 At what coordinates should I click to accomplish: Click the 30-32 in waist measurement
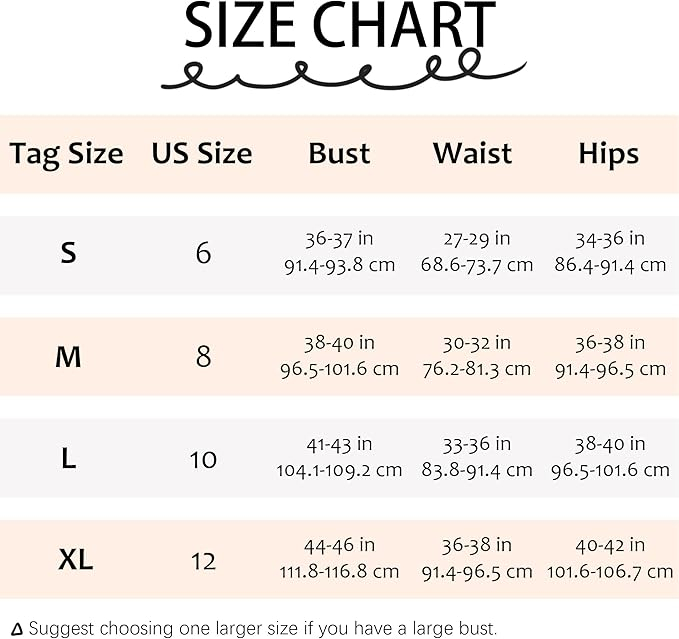click(475, 342)
